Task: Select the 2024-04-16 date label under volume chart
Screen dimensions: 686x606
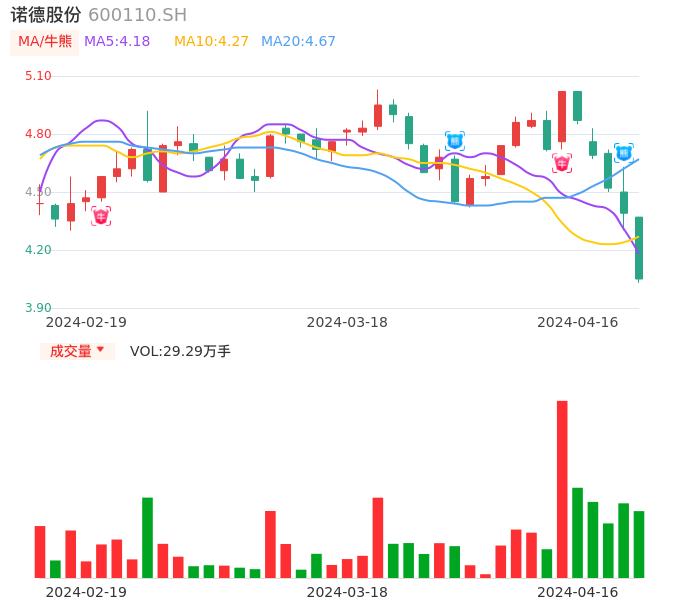Action: click(x=578, y=592)
